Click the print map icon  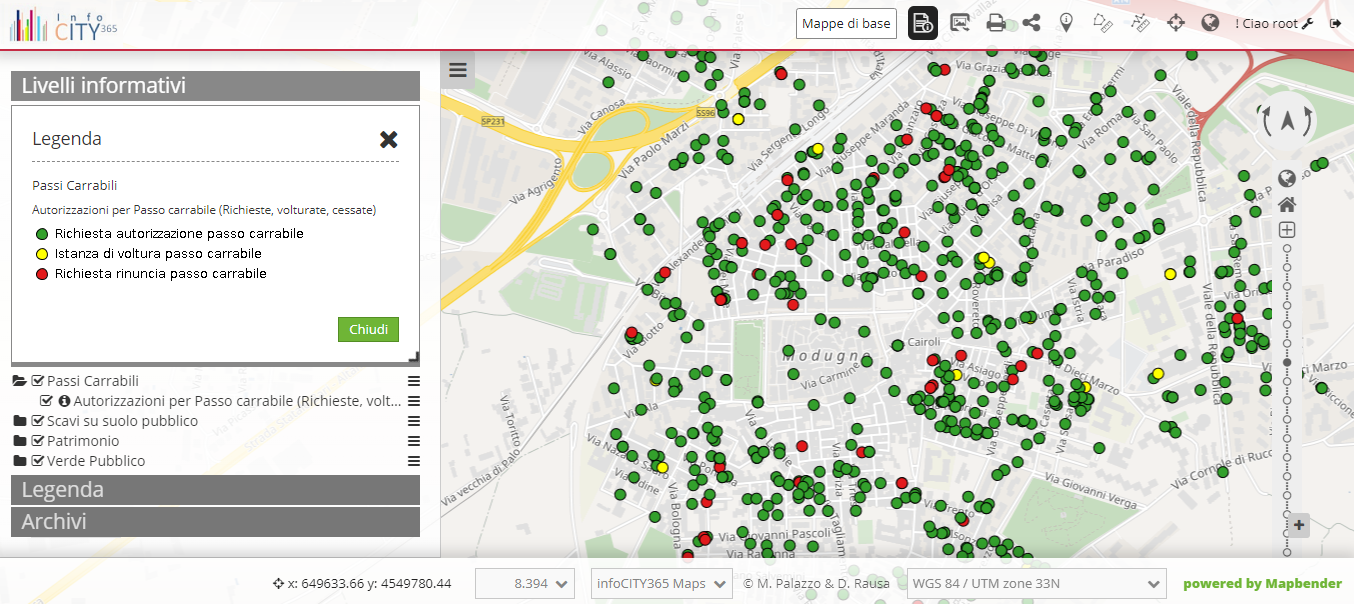(x=996, y=23)
